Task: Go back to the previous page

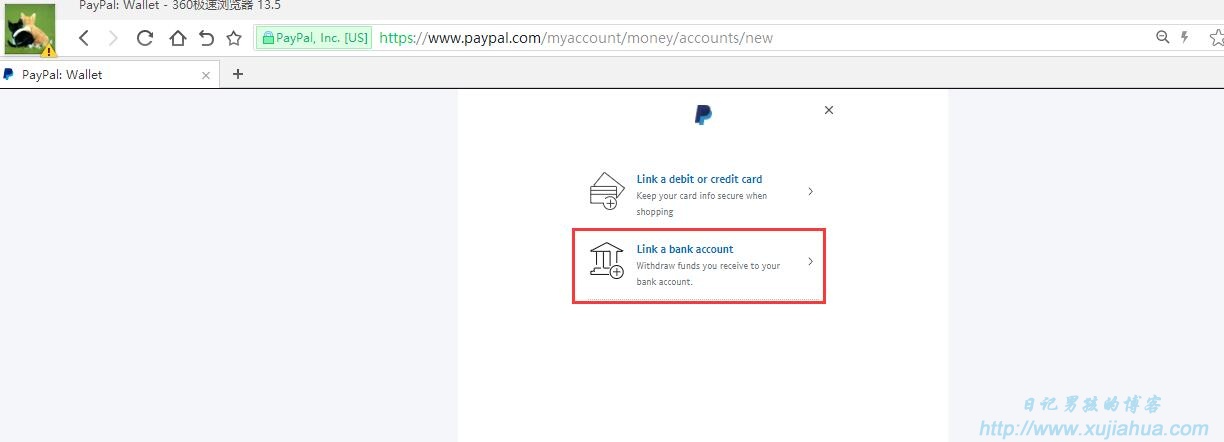Action: click(x=84, y=38)
